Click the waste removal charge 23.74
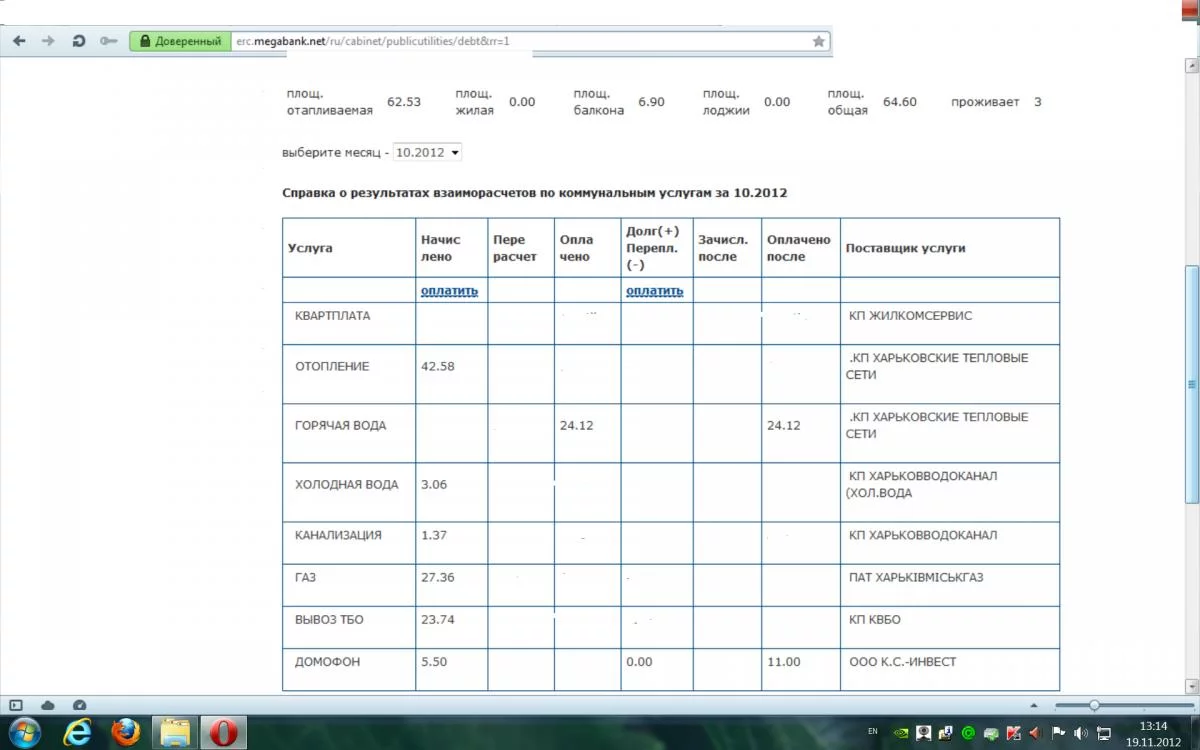This screenshot has width=1200, height=750. pyautogui.click(x=438, y=619)
